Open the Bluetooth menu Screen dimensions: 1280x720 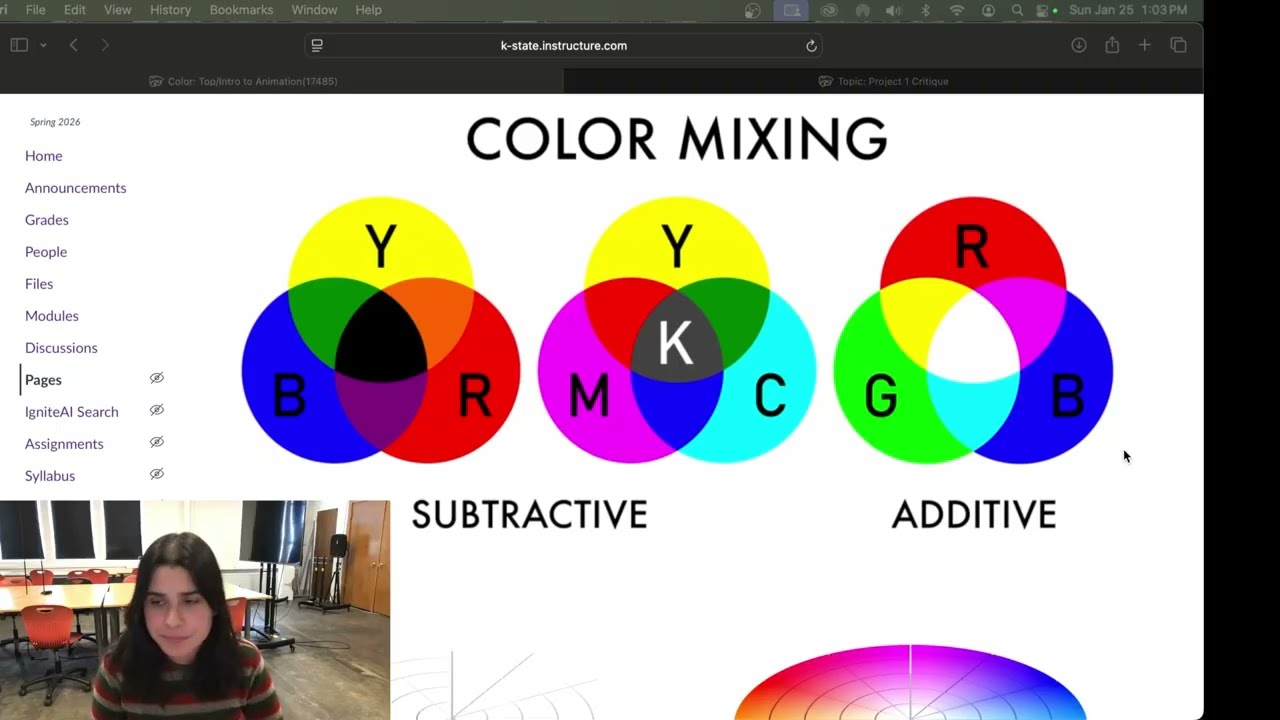[x=925, y=10]
